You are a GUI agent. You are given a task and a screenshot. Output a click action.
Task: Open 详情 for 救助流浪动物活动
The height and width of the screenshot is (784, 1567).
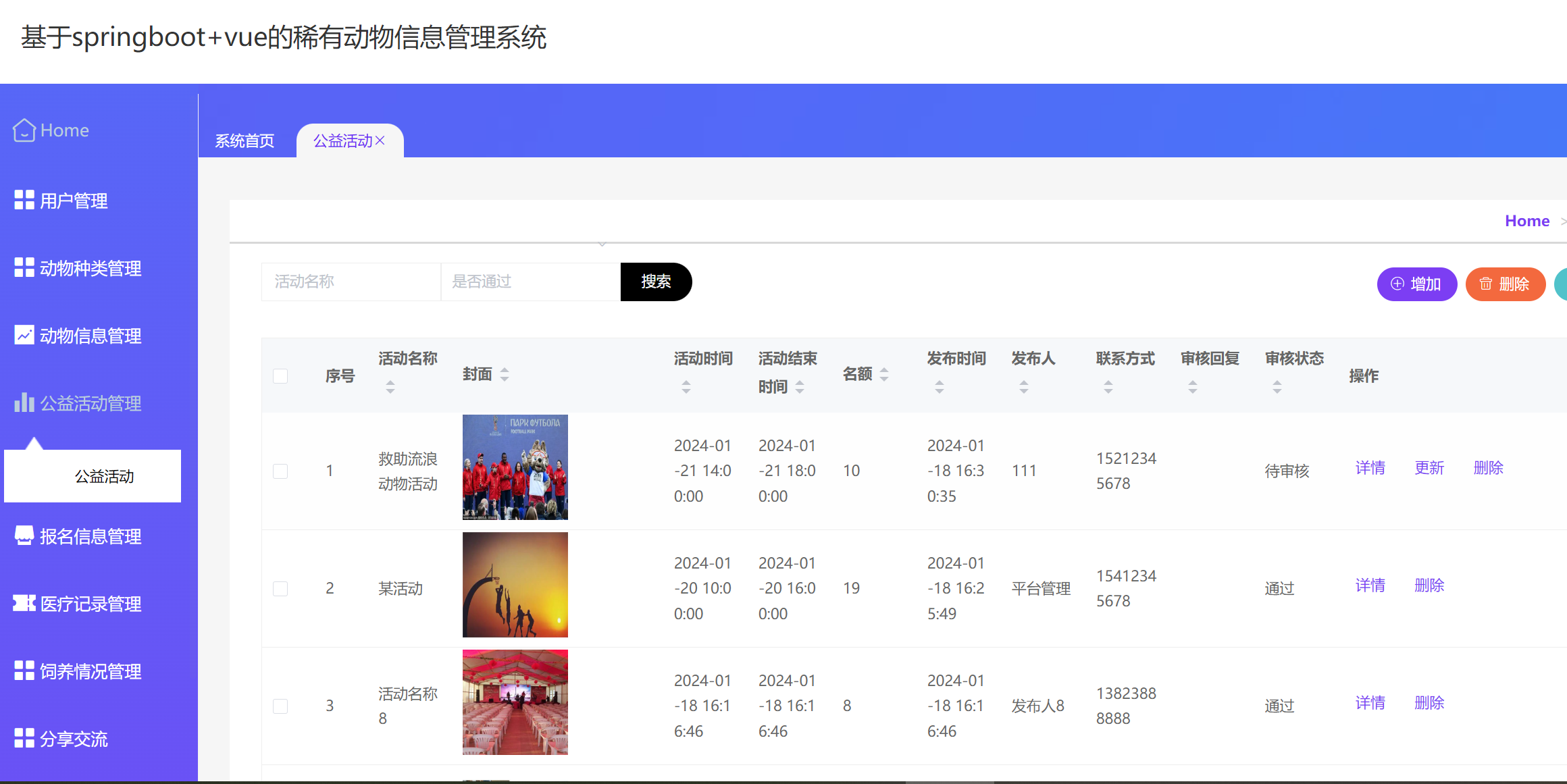coord(1369,467)
